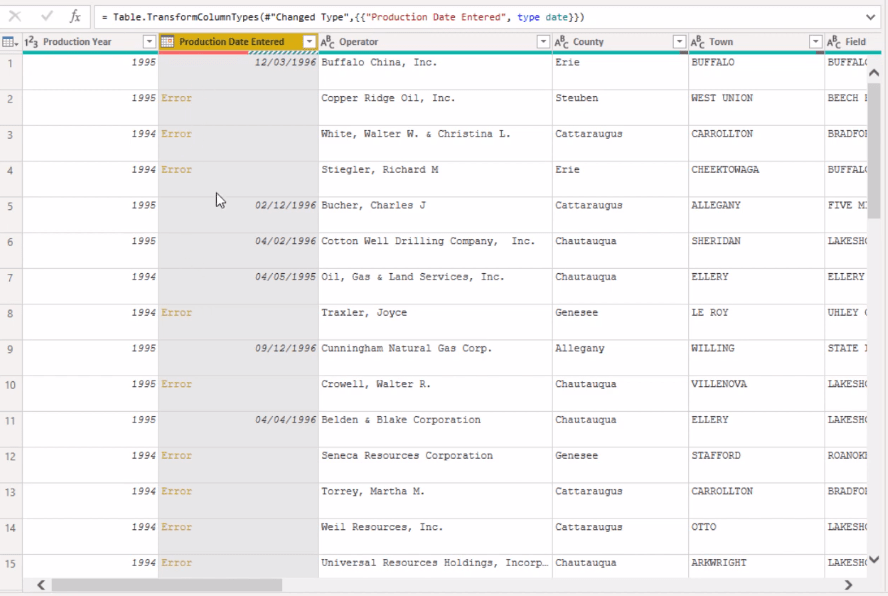Screen dimensions: 888x596
Task: Click the CHEEKTOWAGA town cell
Action: point(756,178)
